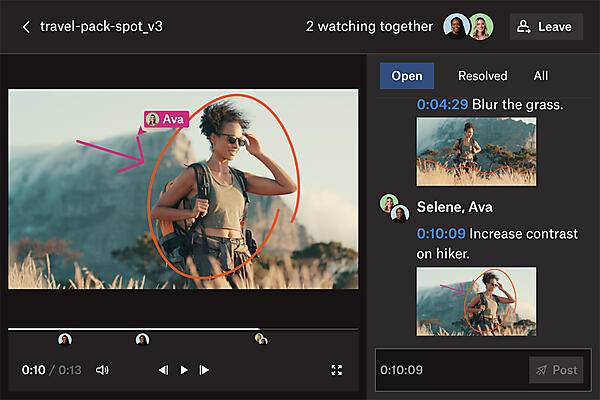Switch to the Open comments tab
This screenshot has width=600, height=400.
coord(407,76)
